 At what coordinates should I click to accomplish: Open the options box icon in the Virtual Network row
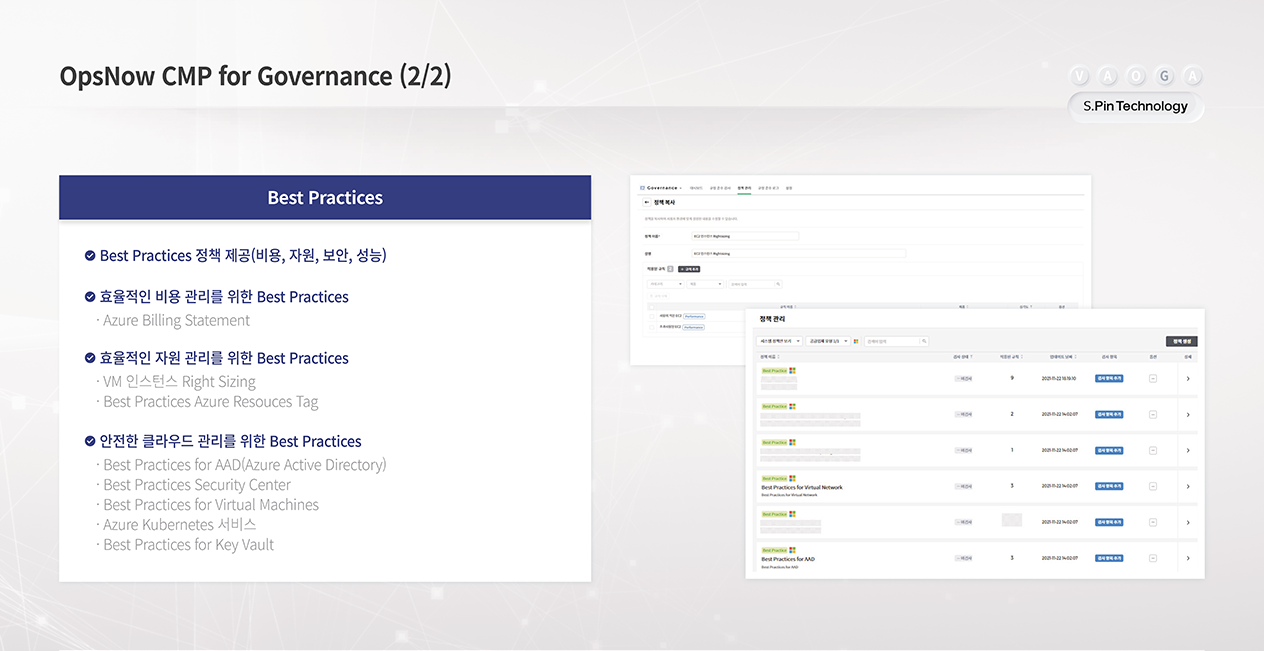coord(1153,486)
